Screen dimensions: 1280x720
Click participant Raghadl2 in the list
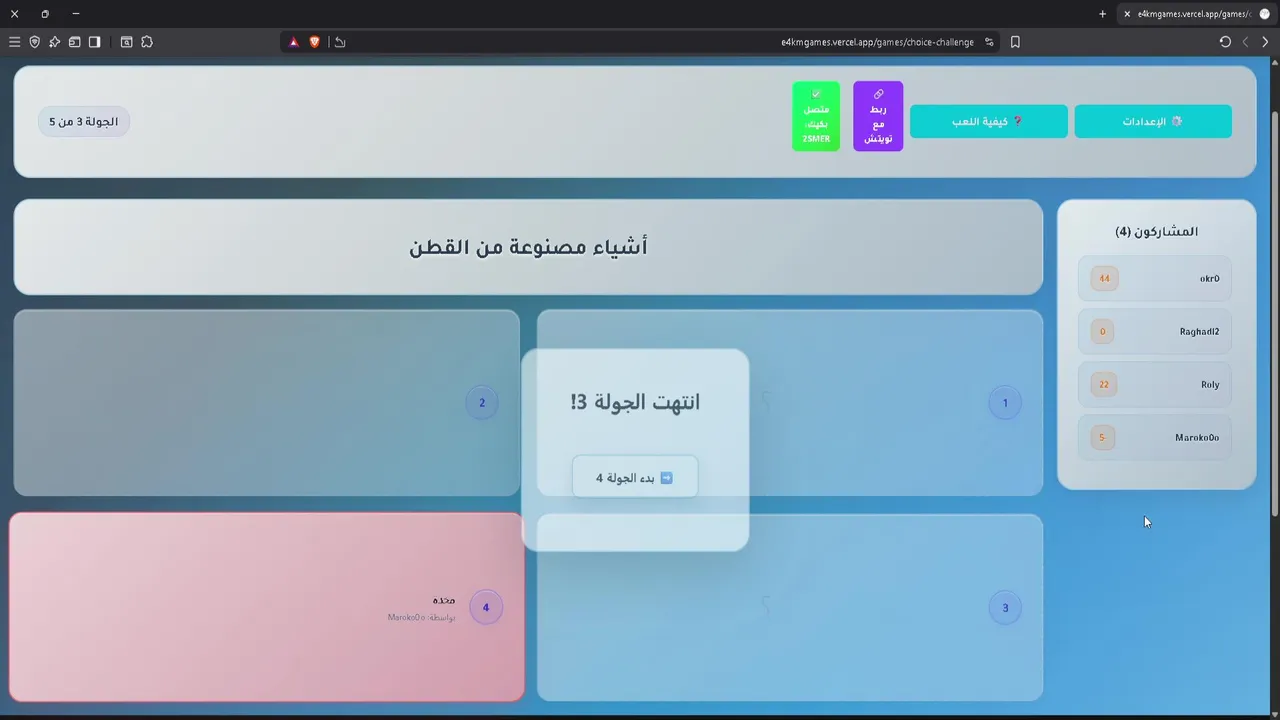1155,332
